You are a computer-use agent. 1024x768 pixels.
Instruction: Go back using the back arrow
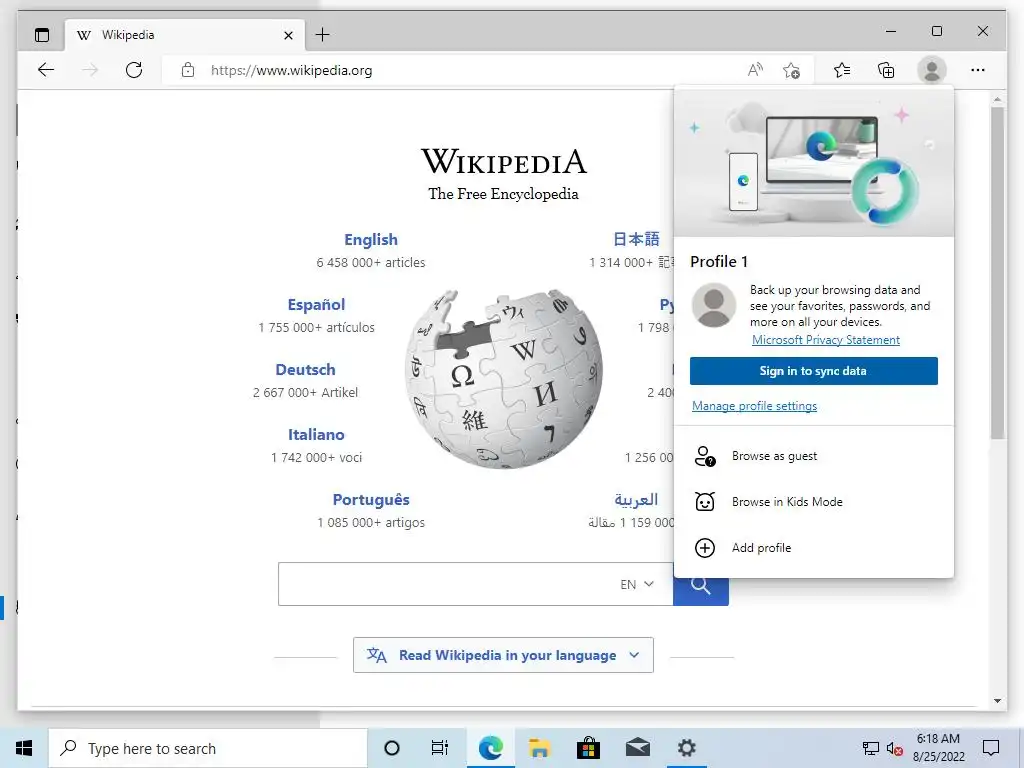coord(46,70)
